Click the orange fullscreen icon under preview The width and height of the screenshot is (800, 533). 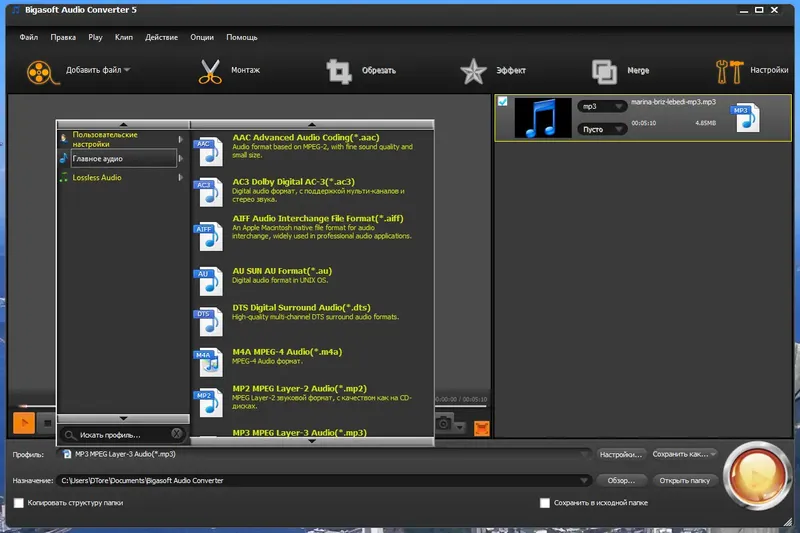(x=482, y=428)
